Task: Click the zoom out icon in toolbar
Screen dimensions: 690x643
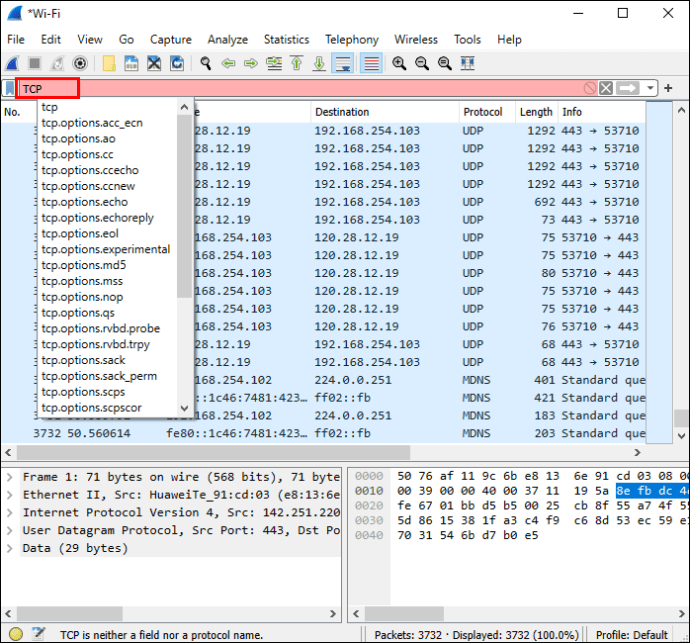Action: (421, 63)
